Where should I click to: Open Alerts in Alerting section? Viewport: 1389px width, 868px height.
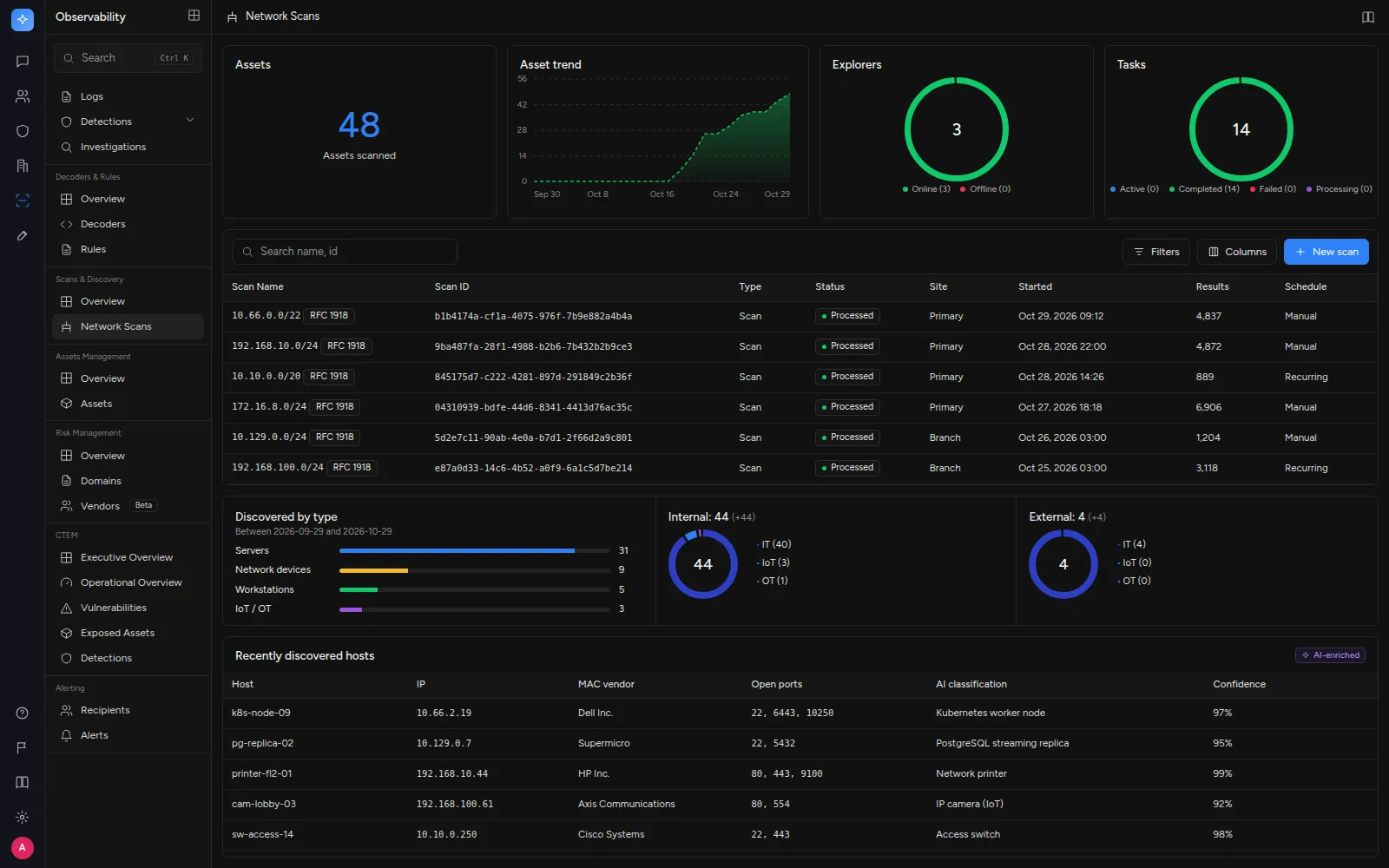click(128, 735)
